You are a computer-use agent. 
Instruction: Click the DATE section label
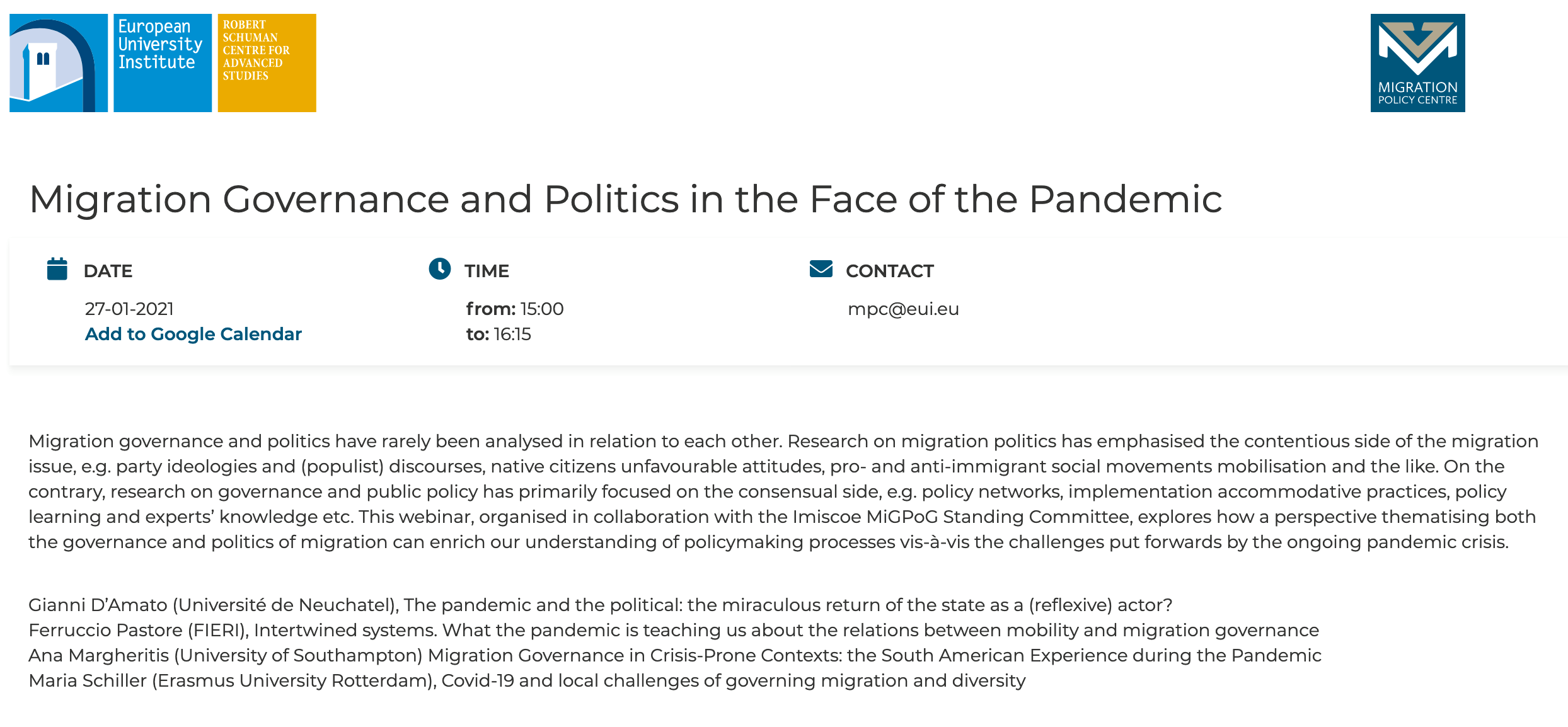click(108, 271)
